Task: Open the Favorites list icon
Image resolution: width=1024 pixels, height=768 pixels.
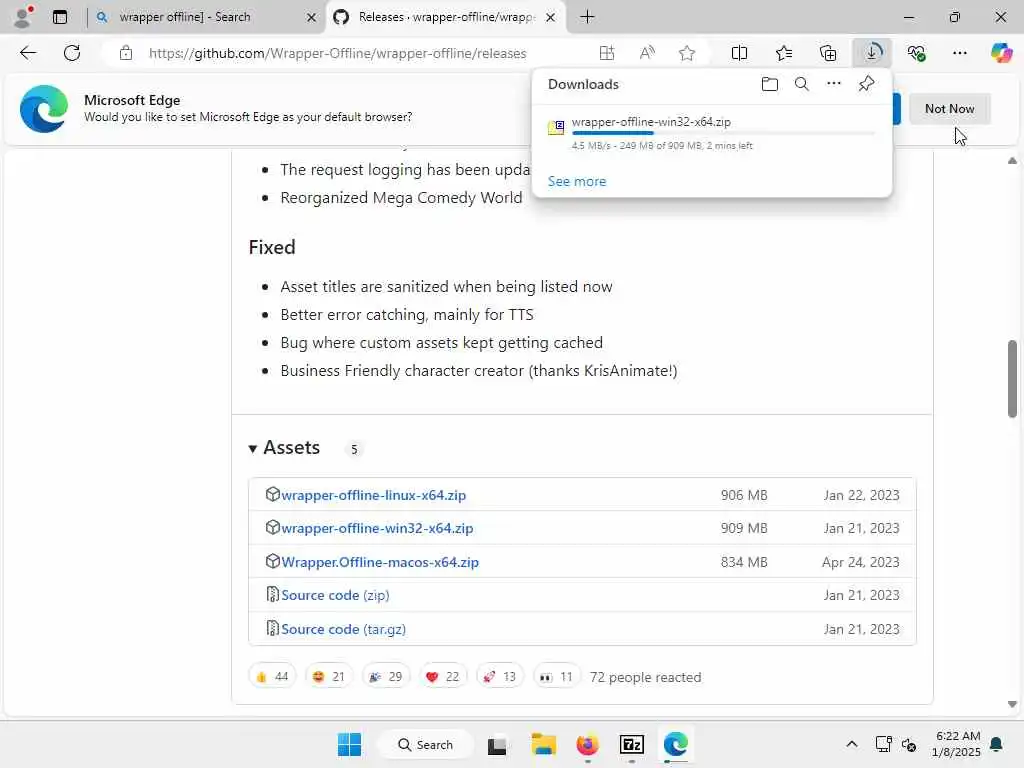Action: (x=784, y=53)
